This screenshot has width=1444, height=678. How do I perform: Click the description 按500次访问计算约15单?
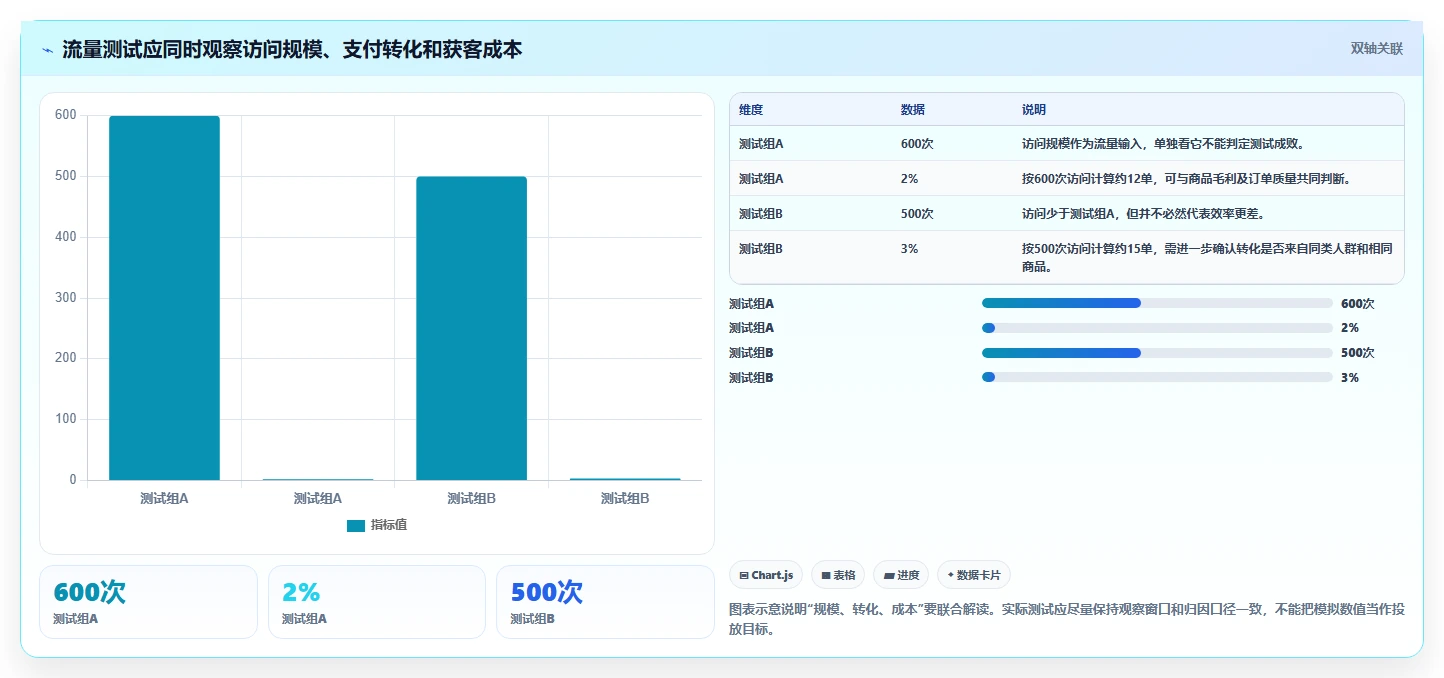click(1207, 258)
